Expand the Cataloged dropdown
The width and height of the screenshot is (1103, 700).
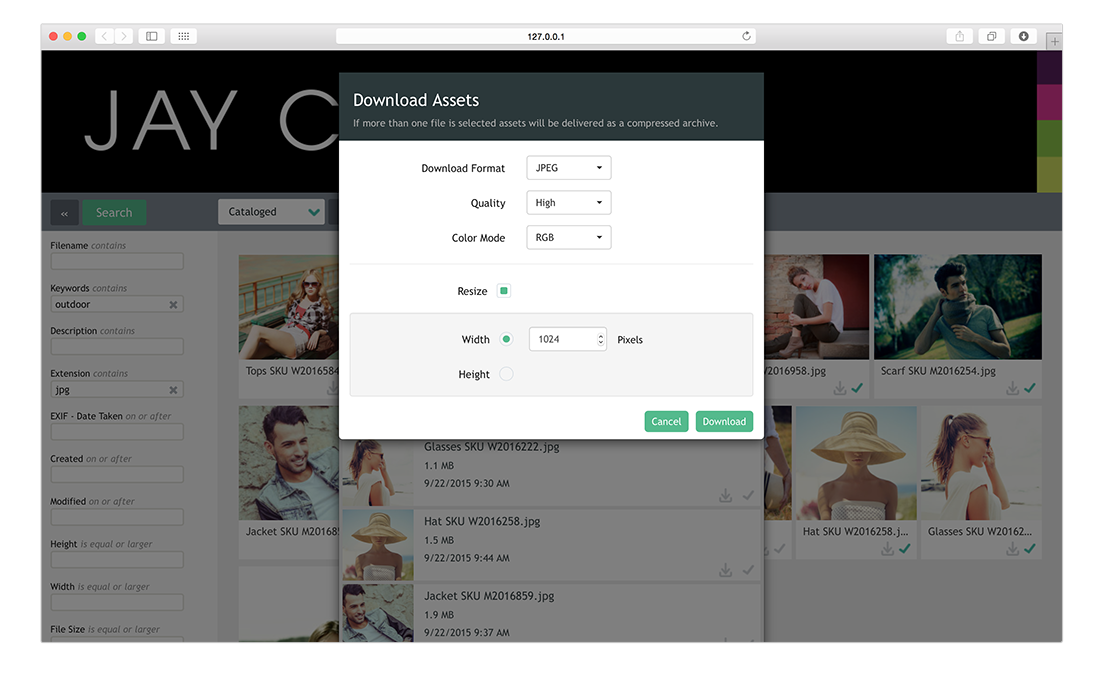coord(272,212)
